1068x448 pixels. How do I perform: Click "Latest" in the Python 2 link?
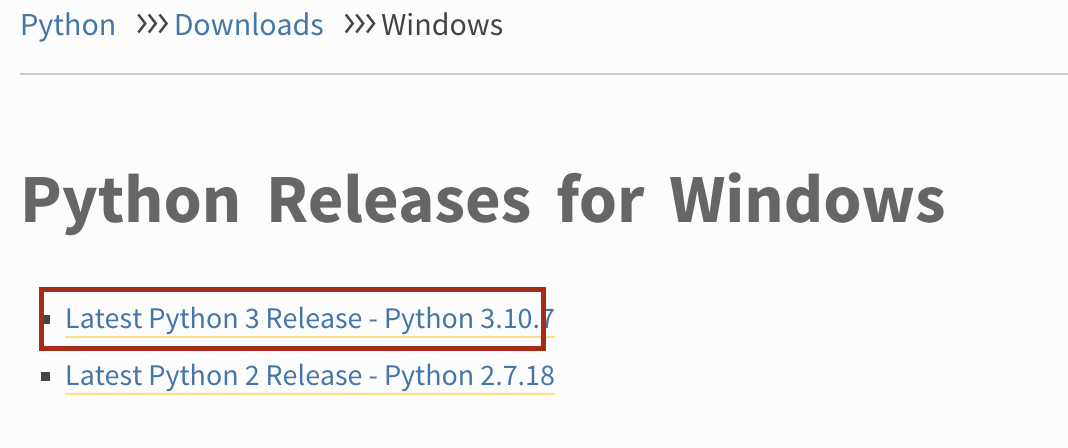103,376
